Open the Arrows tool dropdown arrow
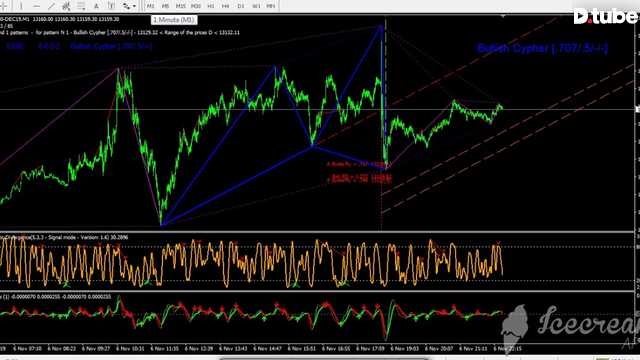 (134, 6)
